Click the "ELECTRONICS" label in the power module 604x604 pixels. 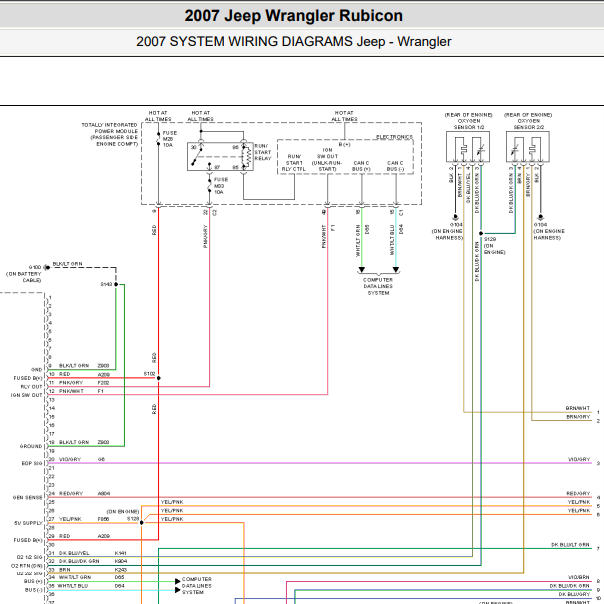pos(394,137)
